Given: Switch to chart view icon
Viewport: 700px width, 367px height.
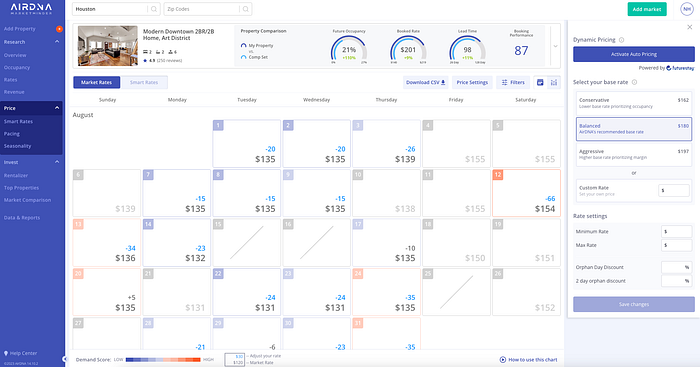Looking at the screenshot, I should pyautogui.click(x=554, y=83).
